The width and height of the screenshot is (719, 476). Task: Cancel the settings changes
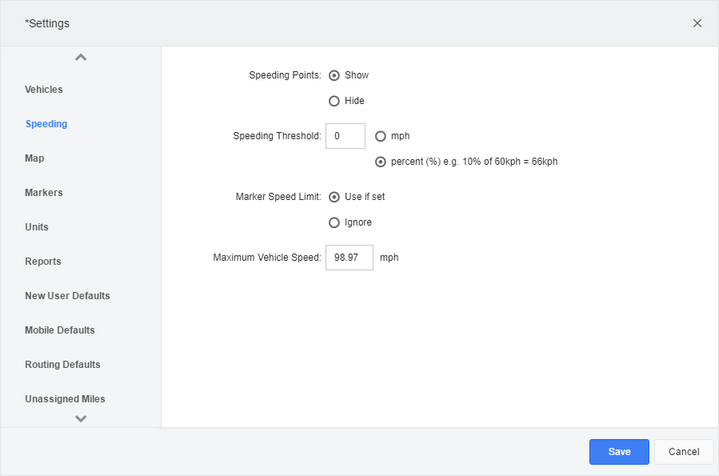pos(684,452)
